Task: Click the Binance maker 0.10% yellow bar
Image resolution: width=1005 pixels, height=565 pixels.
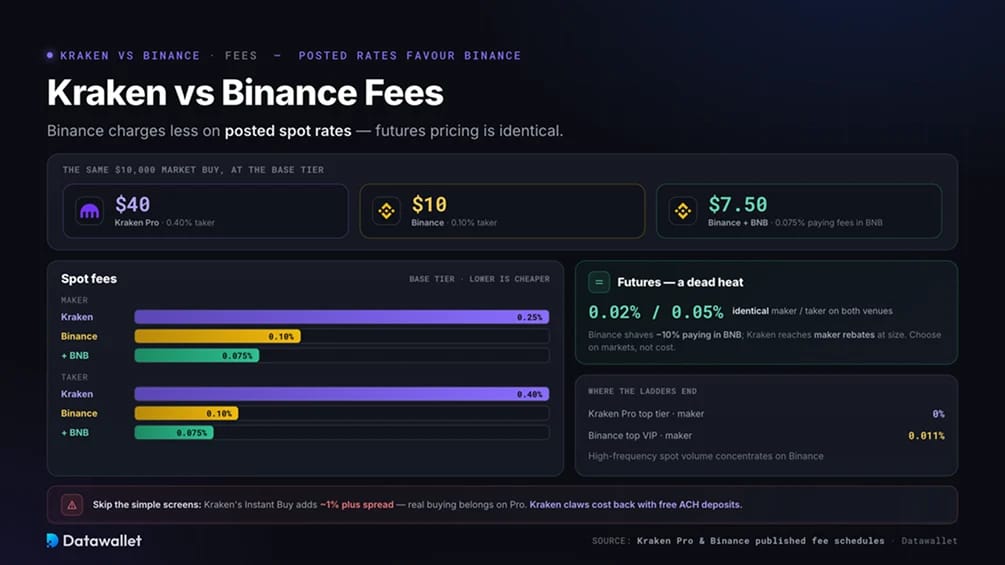Action: pyautogui.click(x=217, y=336)
